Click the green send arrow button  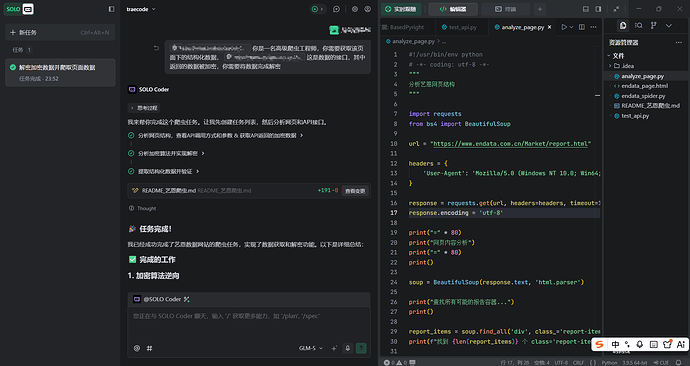pos(361,348)
